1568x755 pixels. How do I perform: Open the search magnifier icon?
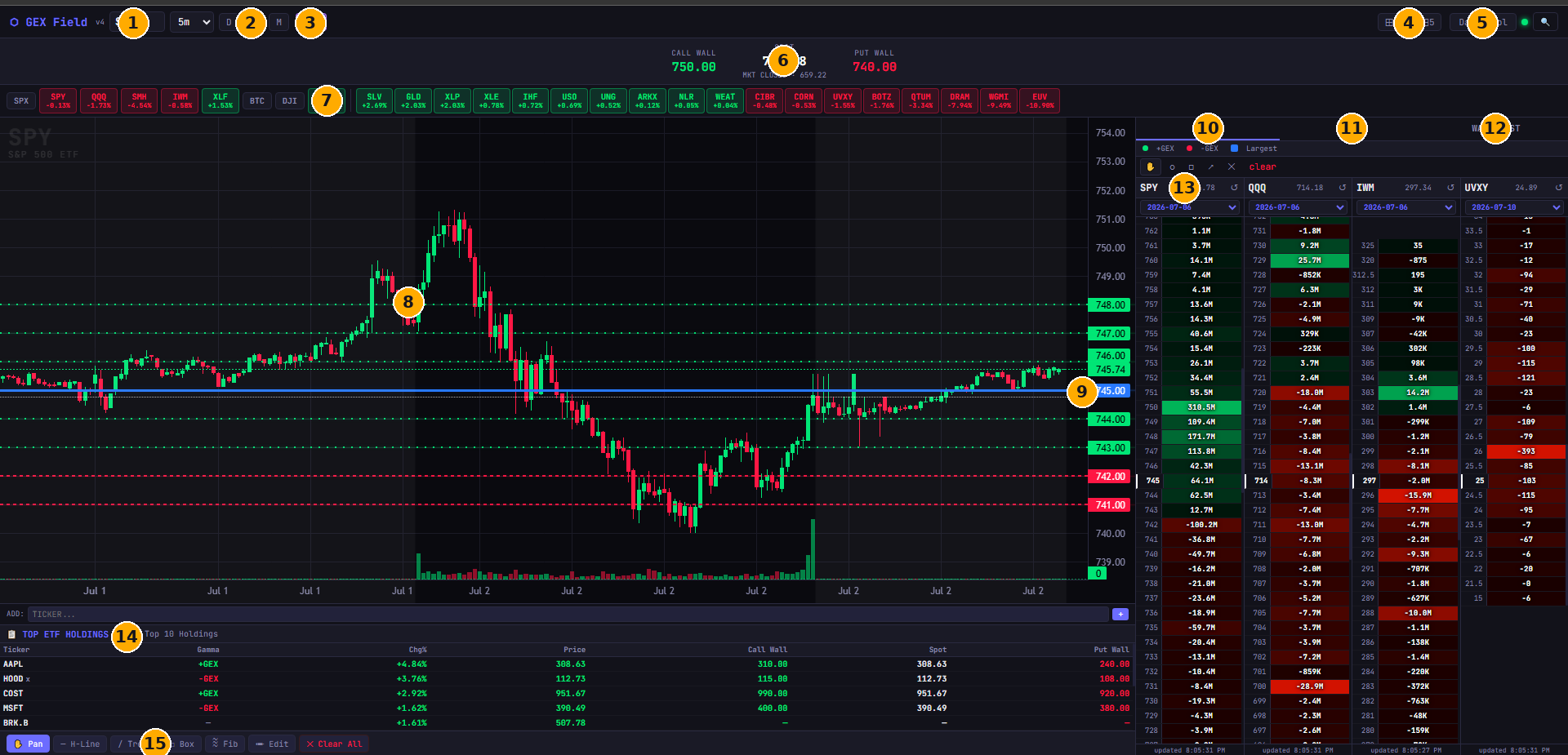pos(1544,22)
